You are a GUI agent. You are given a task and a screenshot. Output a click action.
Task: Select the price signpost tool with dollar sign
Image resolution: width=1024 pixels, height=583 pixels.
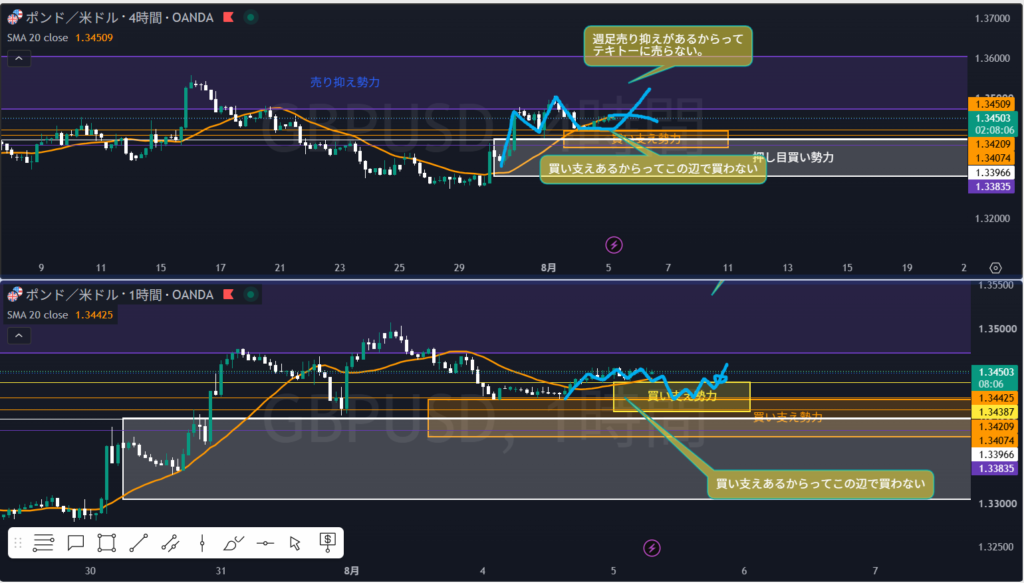point(327,542)
